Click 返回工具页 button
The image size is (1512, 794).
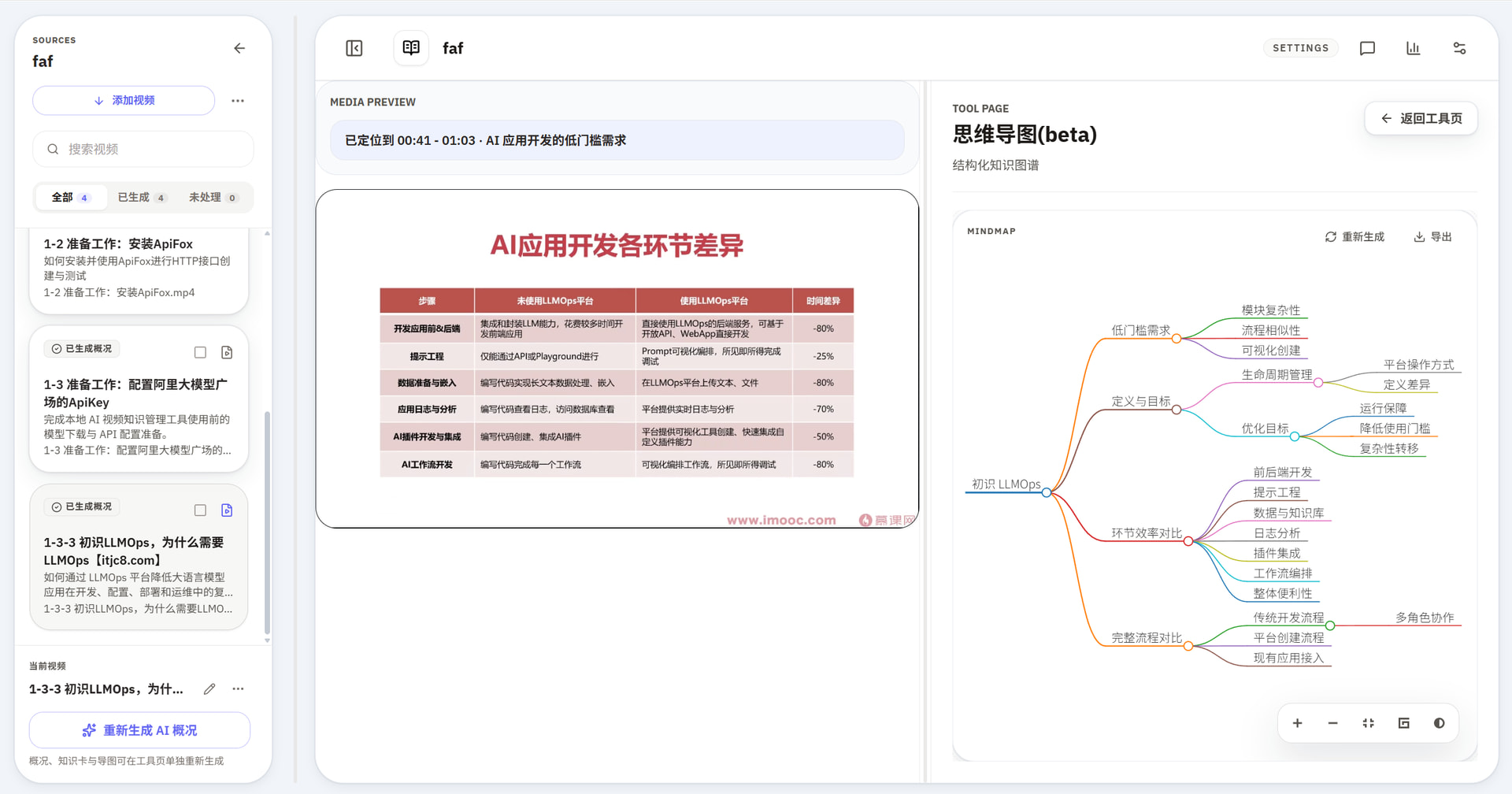pos(1421,118)
